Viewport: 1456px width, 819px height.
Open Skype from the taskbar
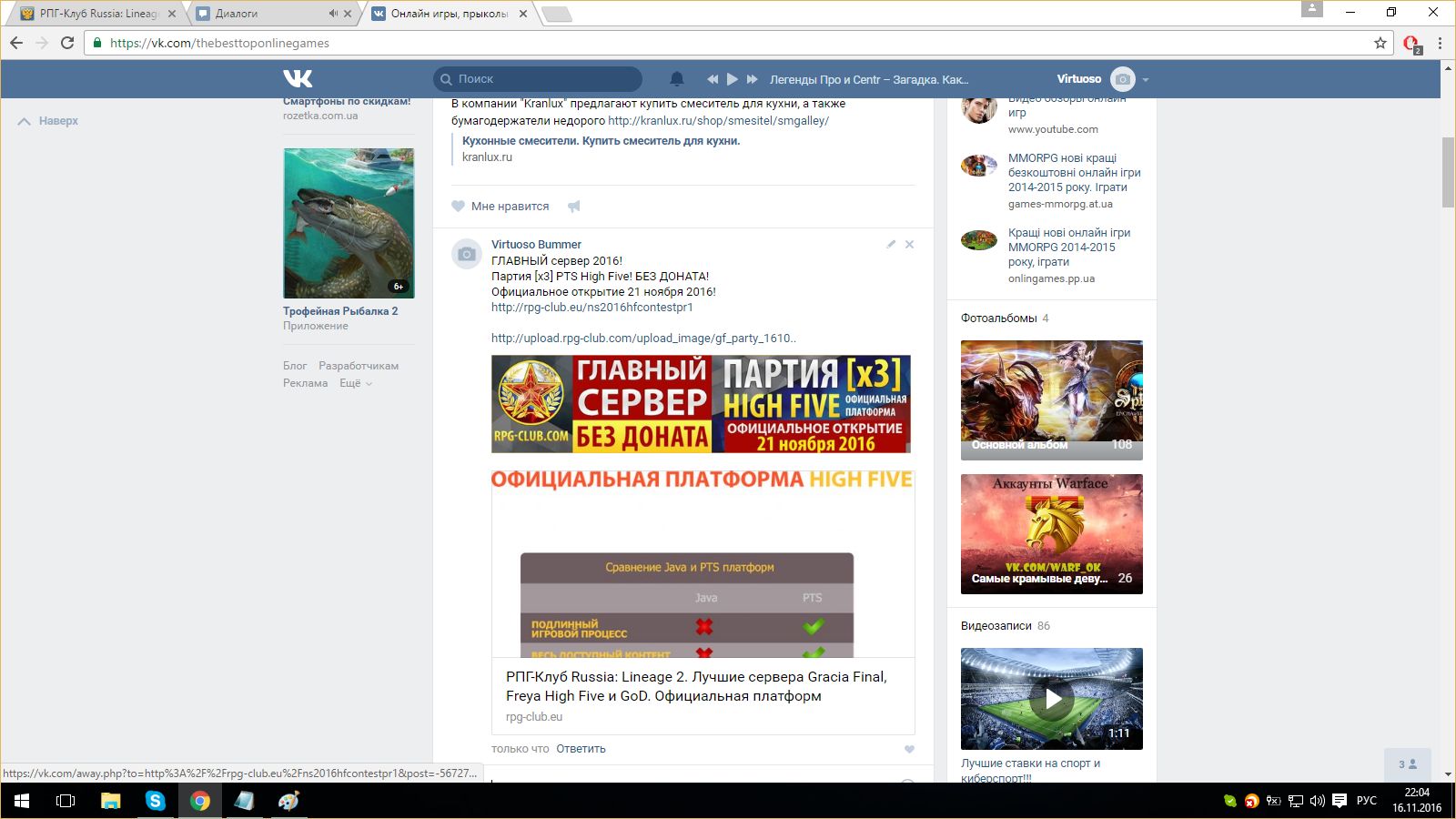tap(155, 801)
